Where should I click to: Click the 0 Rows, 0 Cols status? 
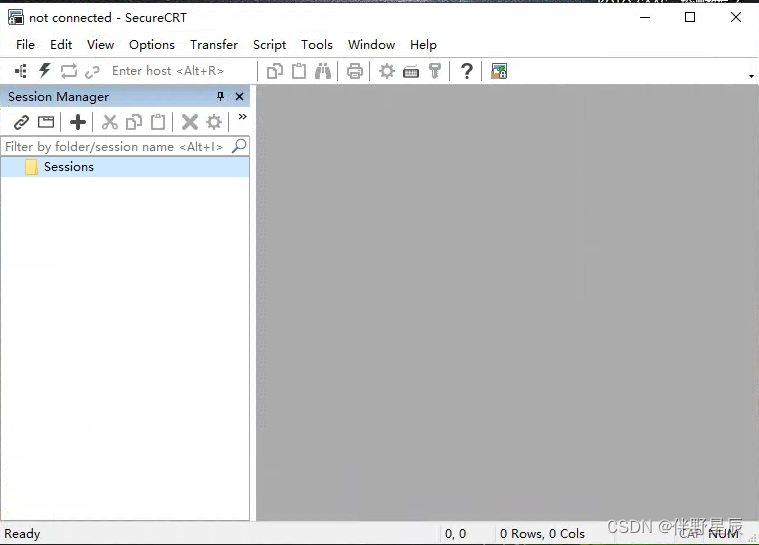point(542,534)
